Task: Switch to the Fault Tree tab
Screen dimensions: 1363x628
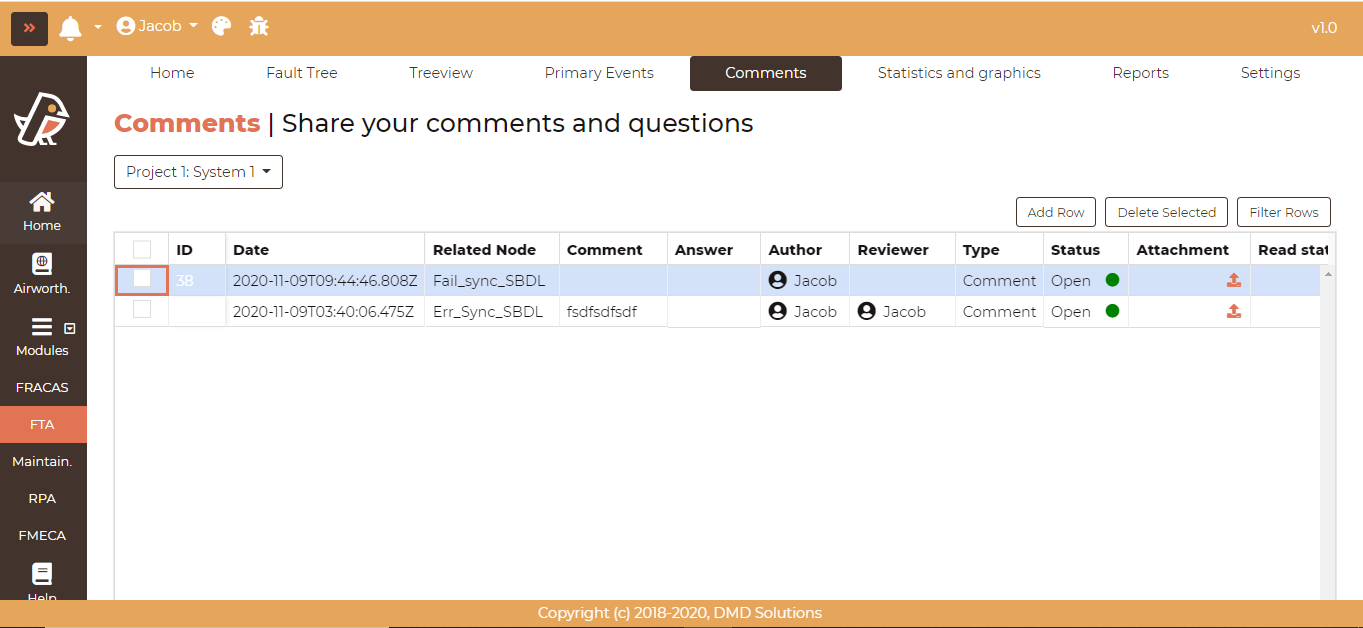Action: pos(301,73)
